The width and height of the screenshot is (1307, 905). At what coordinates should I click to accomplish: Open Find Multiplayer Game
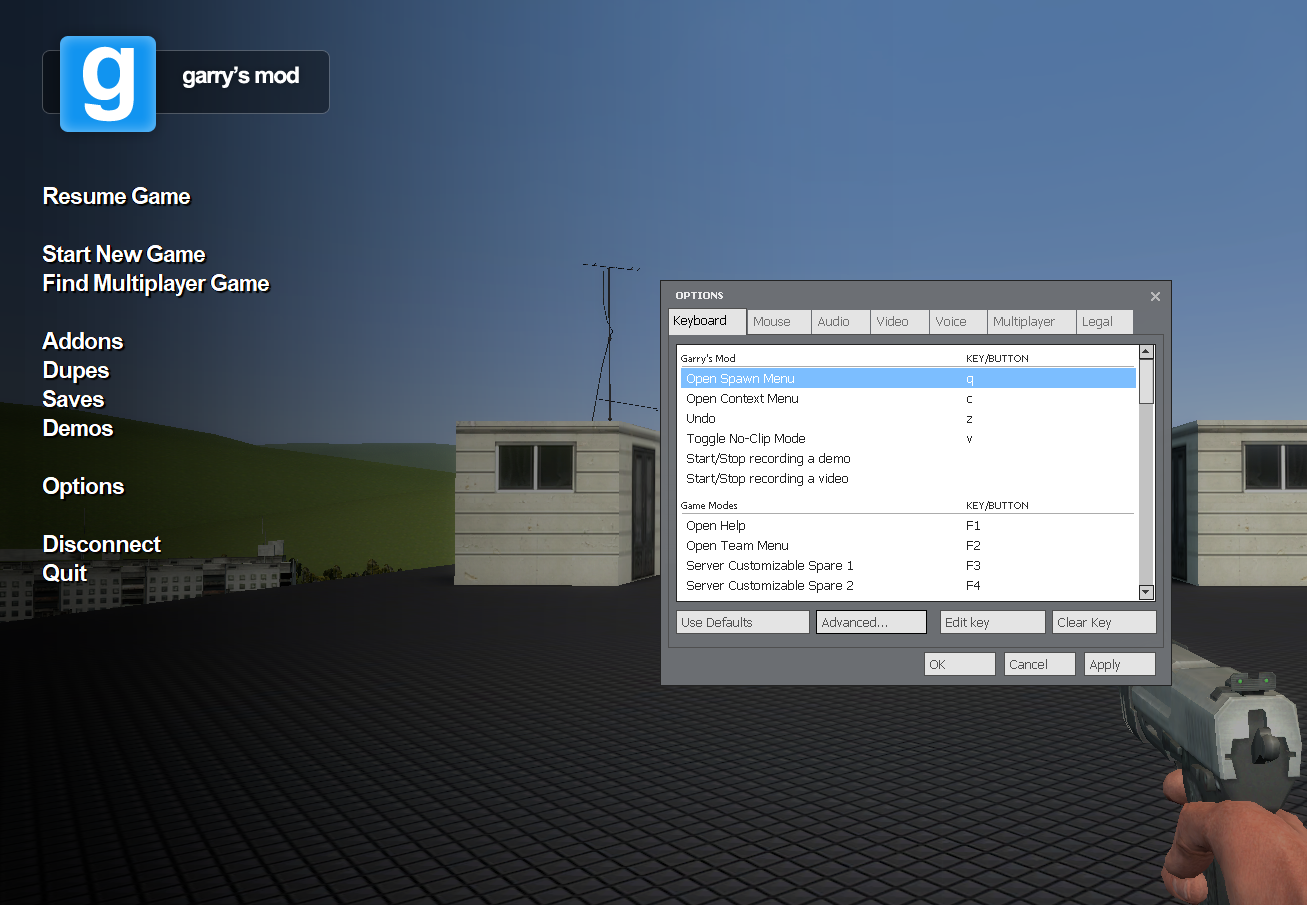(156, 284)
